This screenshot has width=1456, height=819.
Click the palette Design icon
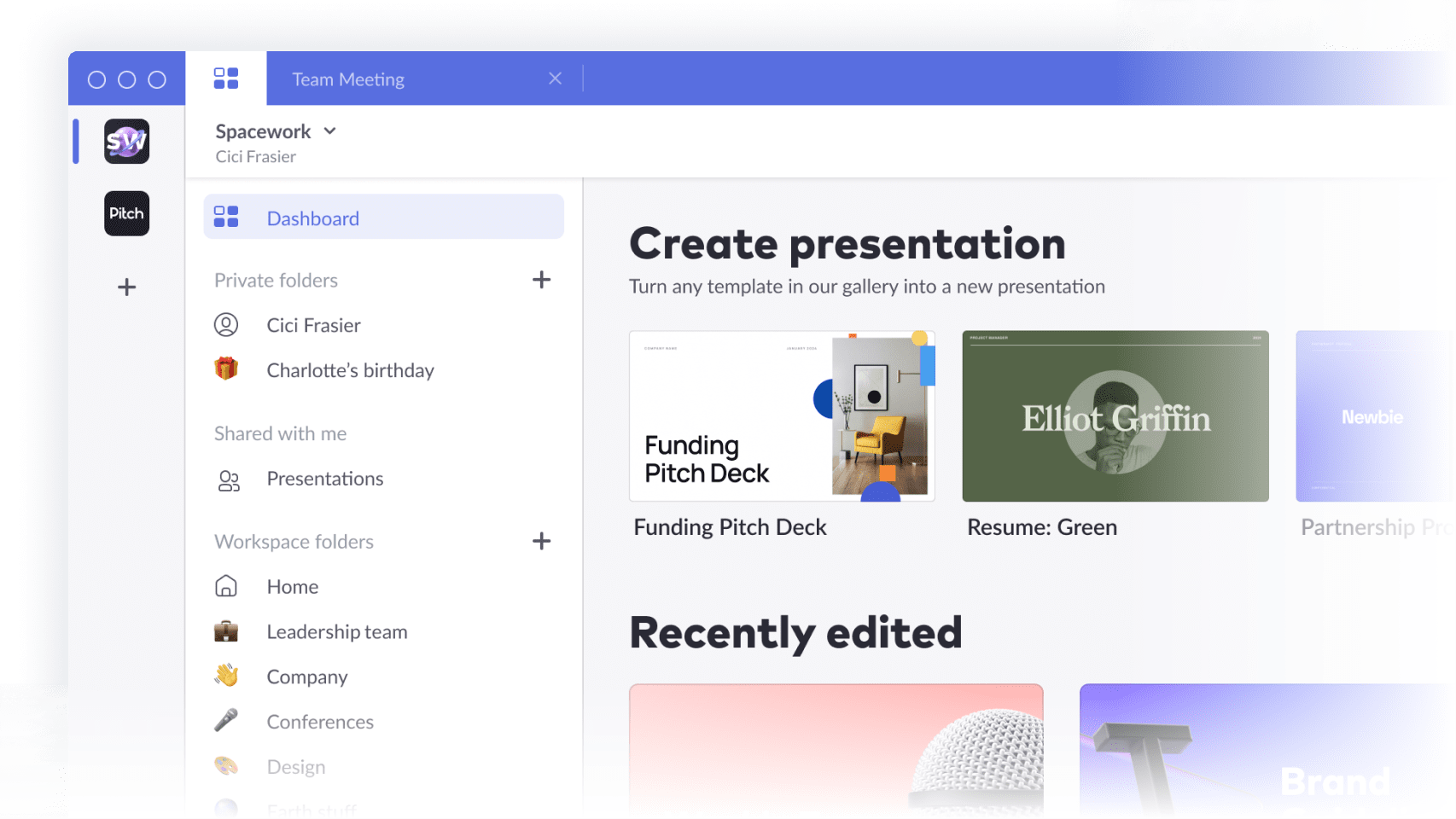pos(226,766)
